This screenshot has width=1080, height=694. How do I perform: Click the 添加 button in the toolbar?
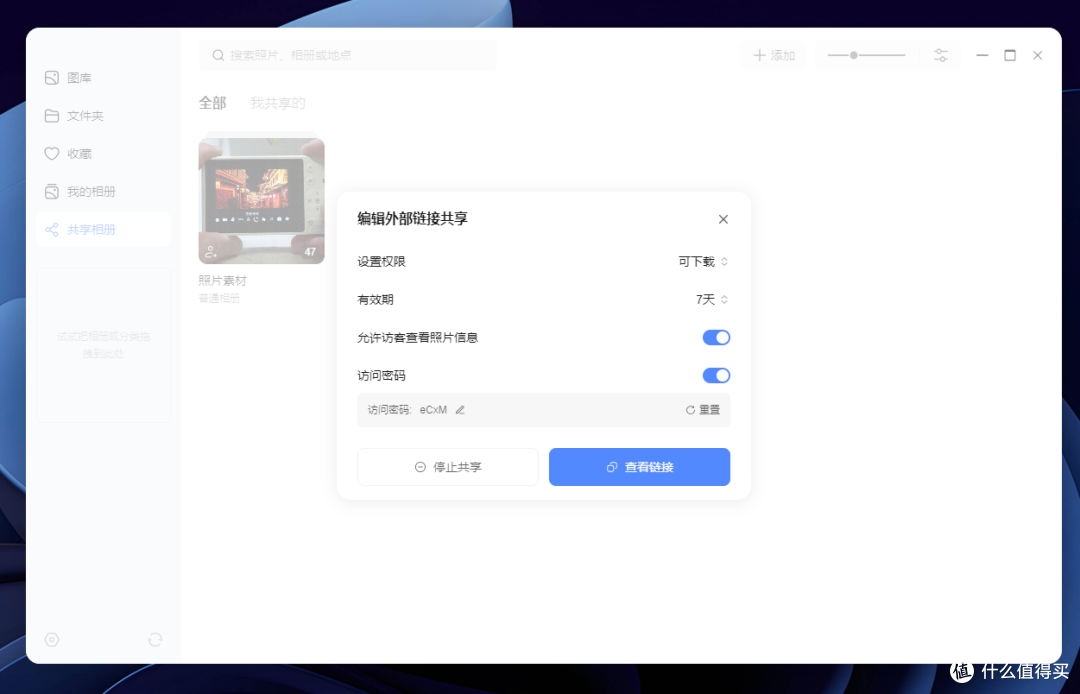(x=774, y=55)
